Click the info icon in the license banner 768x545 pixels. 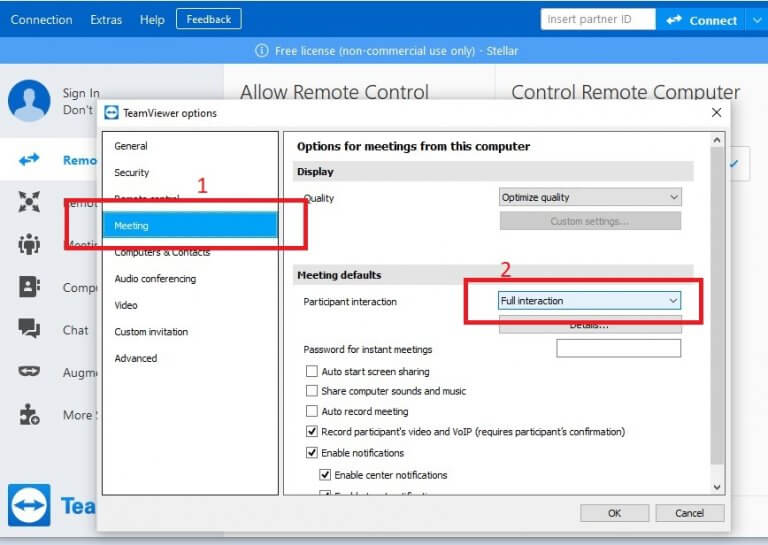coord(262,50)
